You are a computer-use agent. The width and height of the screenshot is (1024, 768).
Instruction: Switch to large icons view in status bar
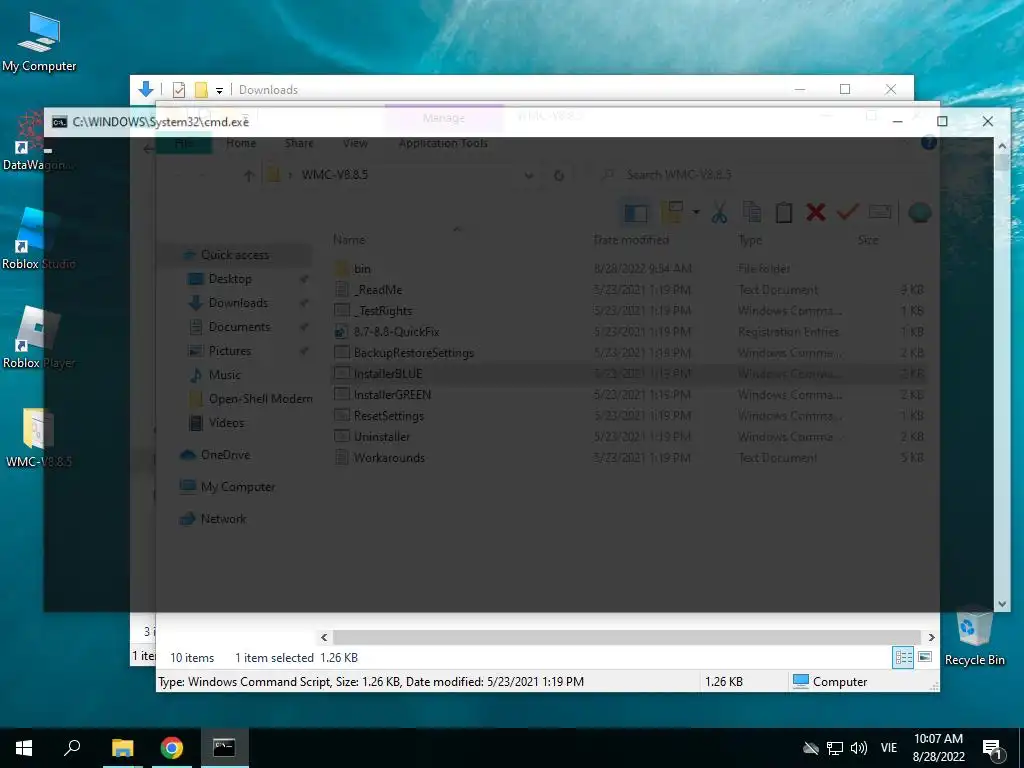pos(925,657)
